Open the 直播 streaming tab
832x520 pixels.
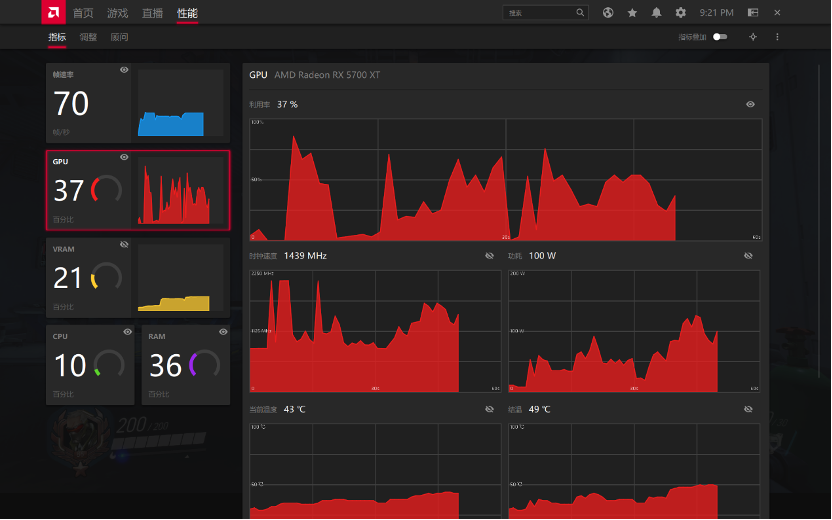[152, 13]
